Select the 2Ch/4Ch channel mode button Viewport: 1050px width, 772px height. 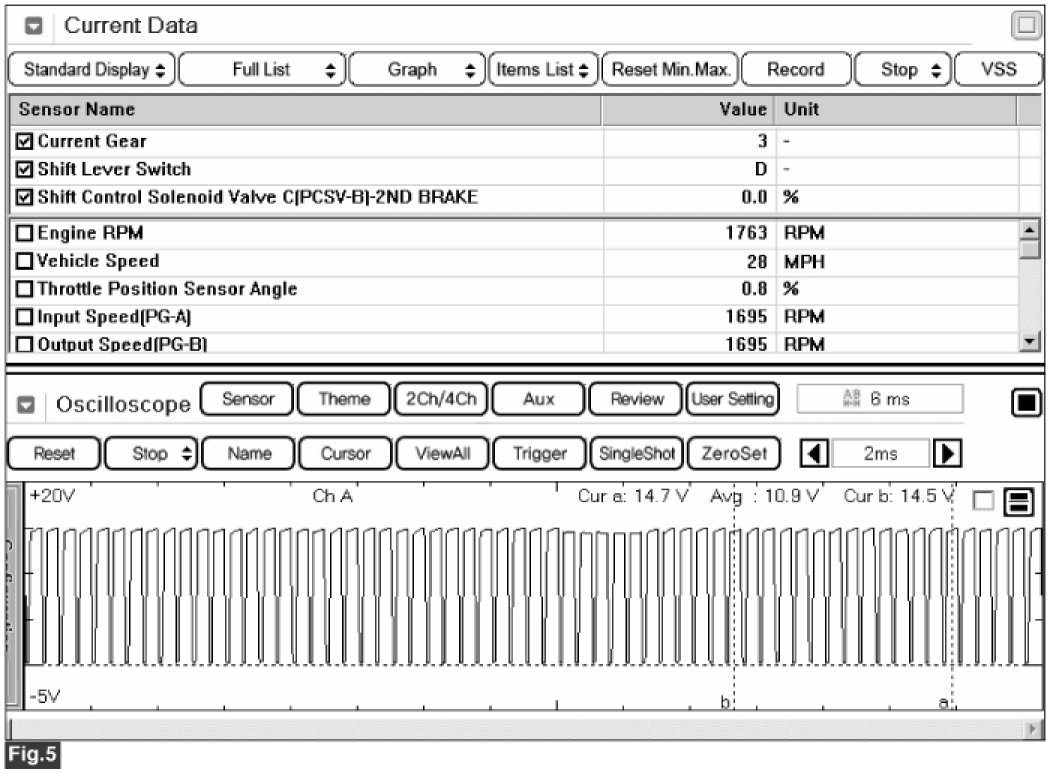[441, 399]
